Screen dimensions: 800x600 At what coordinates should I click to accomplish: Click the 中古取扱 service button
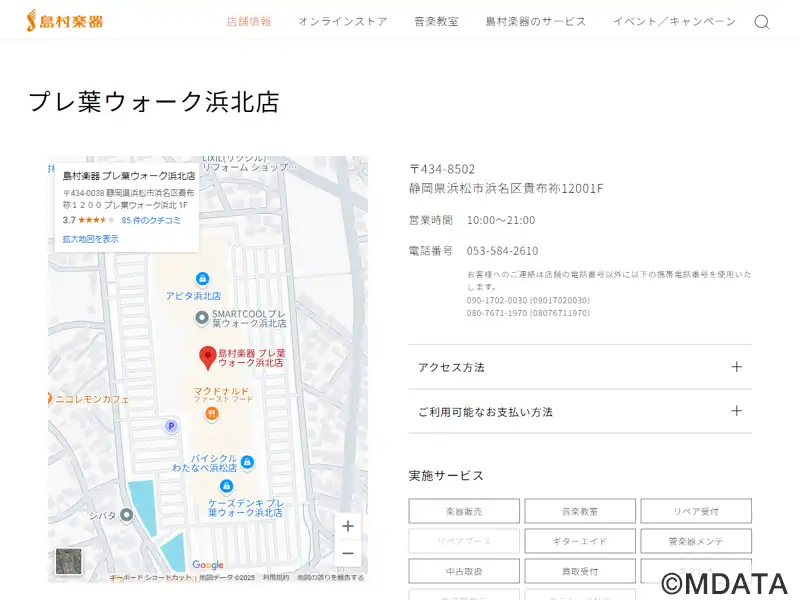coord(464,571)
